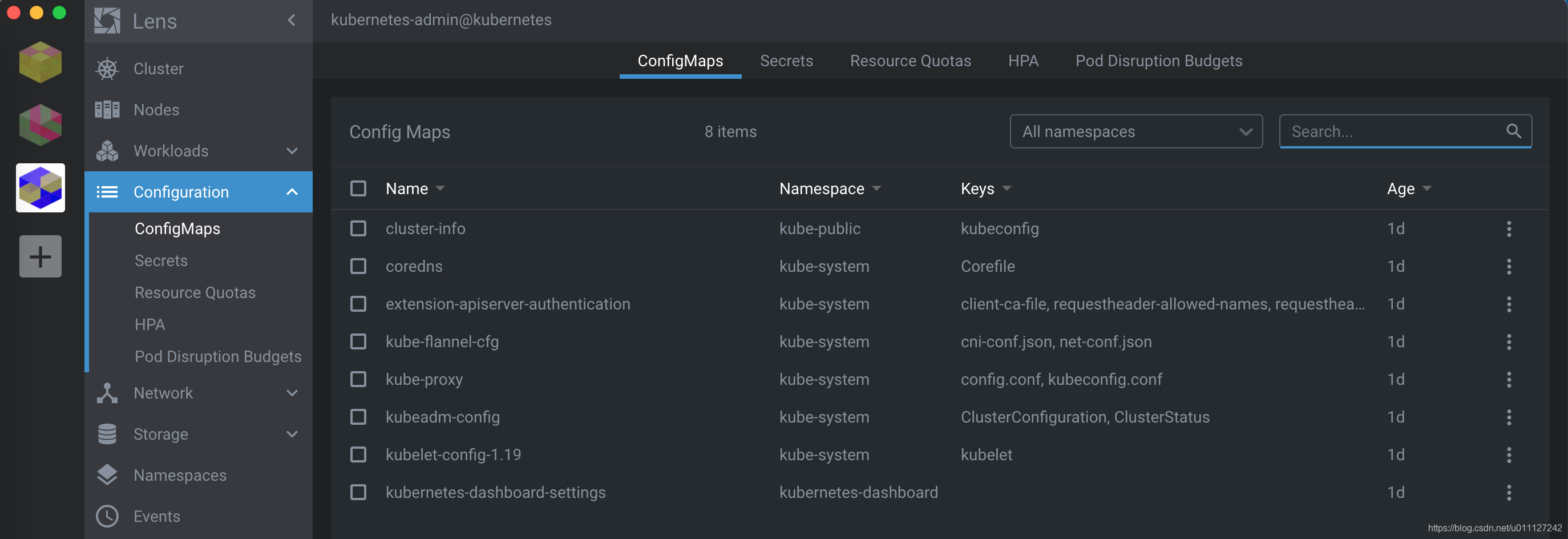Toggle the select-all checkbox in header
The width and height of the screenshot is (1568, 539).
pyautogui.click(x=358, y=189)
